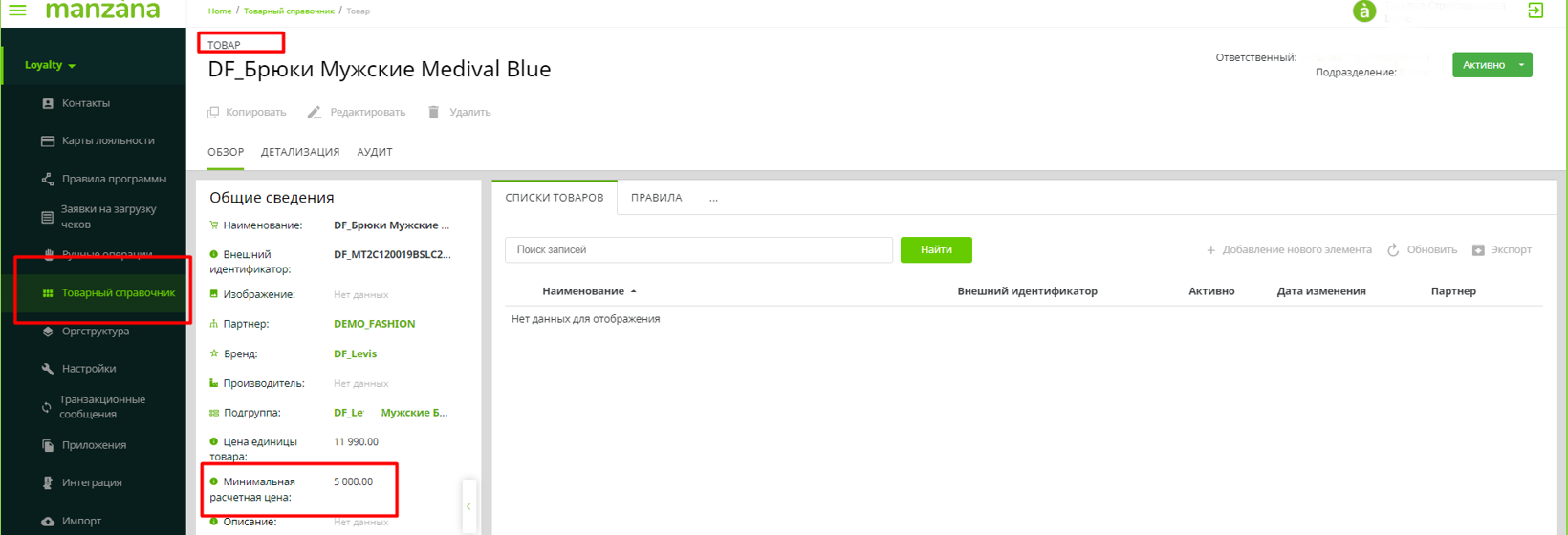Switch to the Детализация tab
Image resolution: width=1568 pixels, height=535 pixels.
[x=300, y=152]
